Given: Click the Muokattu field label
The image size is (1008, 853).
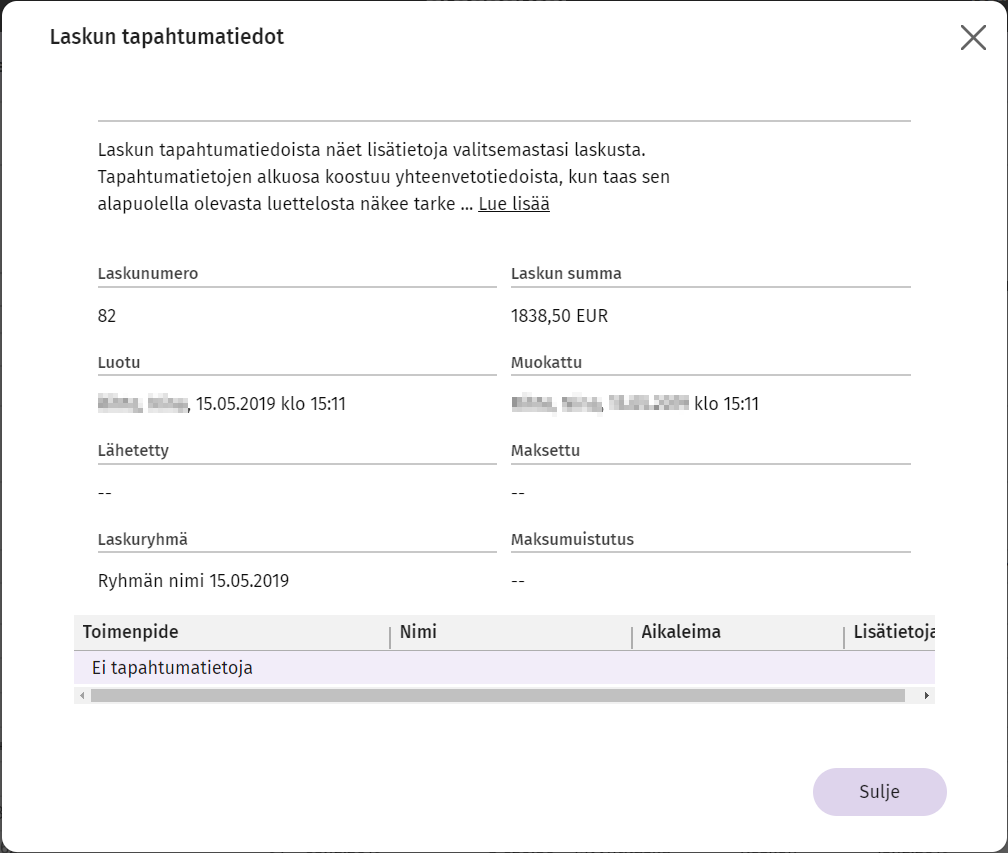Looking at the screenshot, I should click(546, 362).
